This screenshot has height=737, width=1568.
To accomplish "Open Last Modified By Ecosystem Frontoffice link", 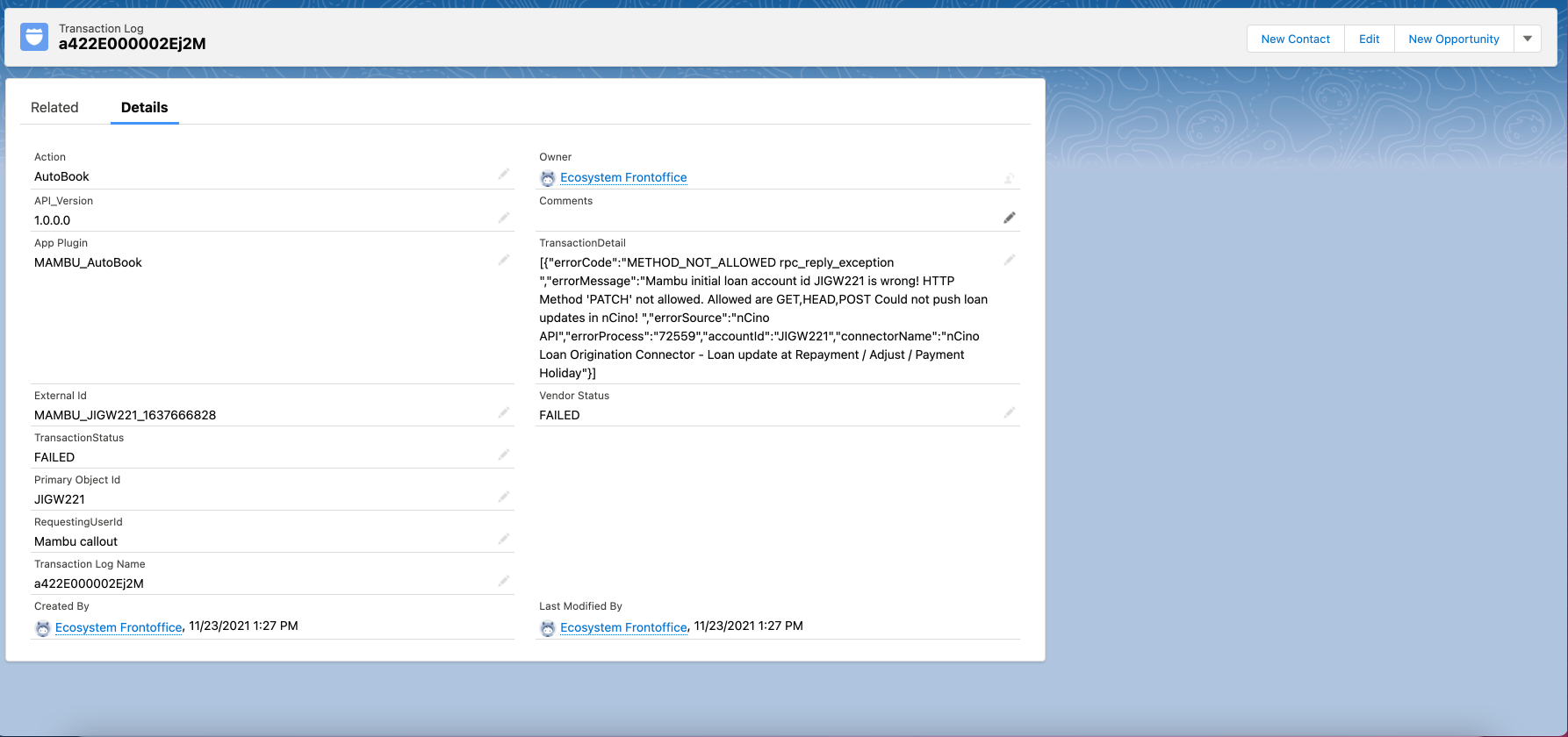I will tap(623, 627).
